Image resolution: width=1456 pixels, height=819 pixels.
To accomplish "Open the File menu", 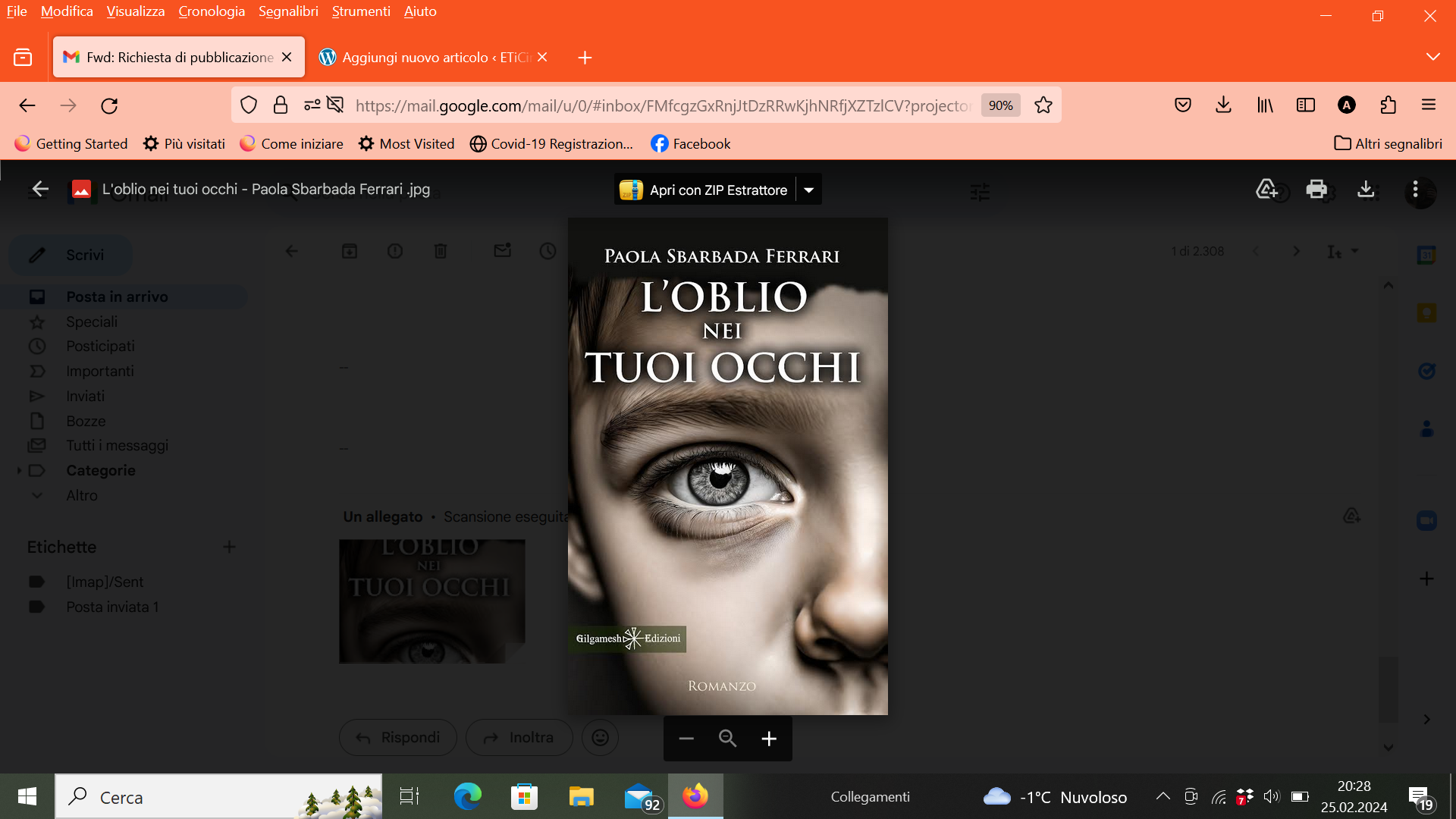I will click(17, 11).
